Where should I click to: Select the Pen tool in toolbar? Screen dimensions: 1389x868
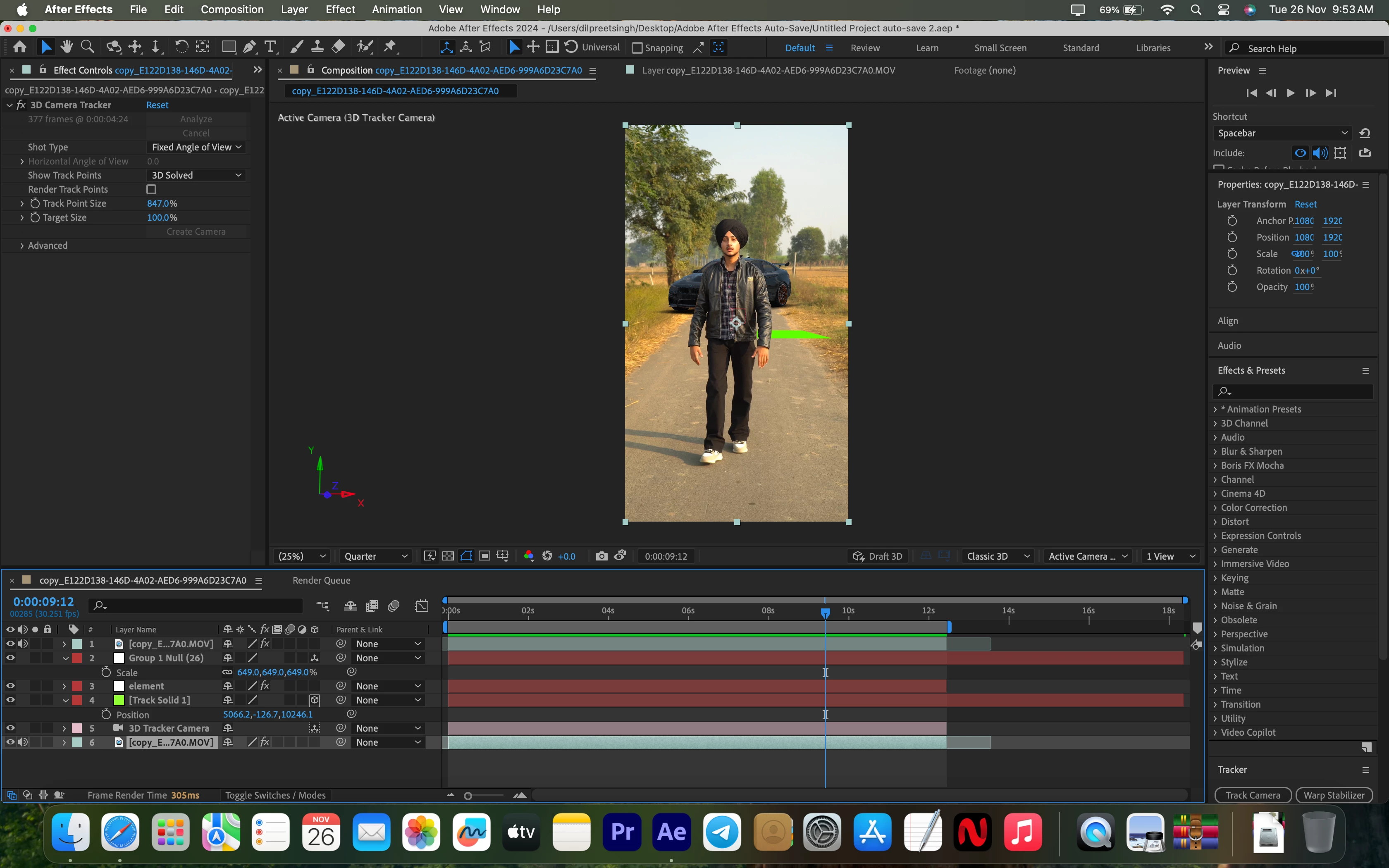tap(250, 47)
